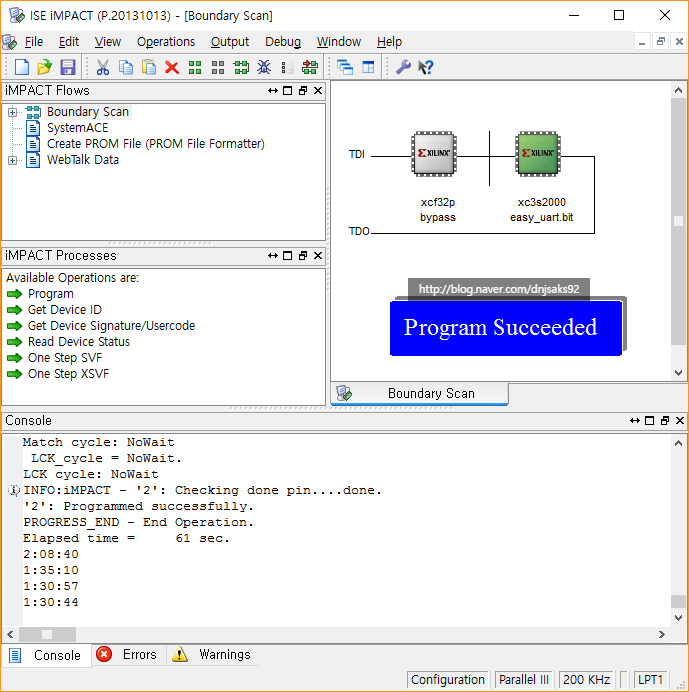Click the tile windows icon
This screenshot has height=692, width=689.
coord(368,68)
